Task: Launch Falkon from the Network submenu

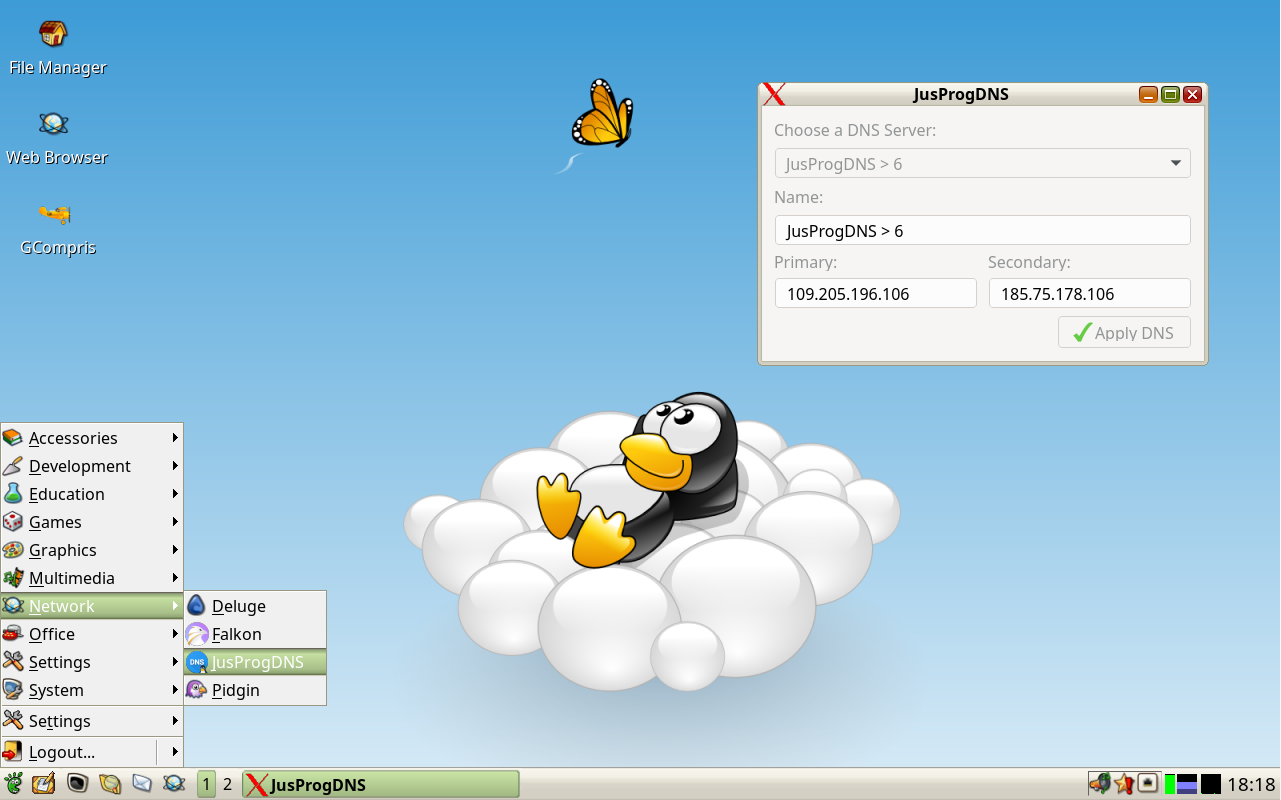Action: coord(255,634)
